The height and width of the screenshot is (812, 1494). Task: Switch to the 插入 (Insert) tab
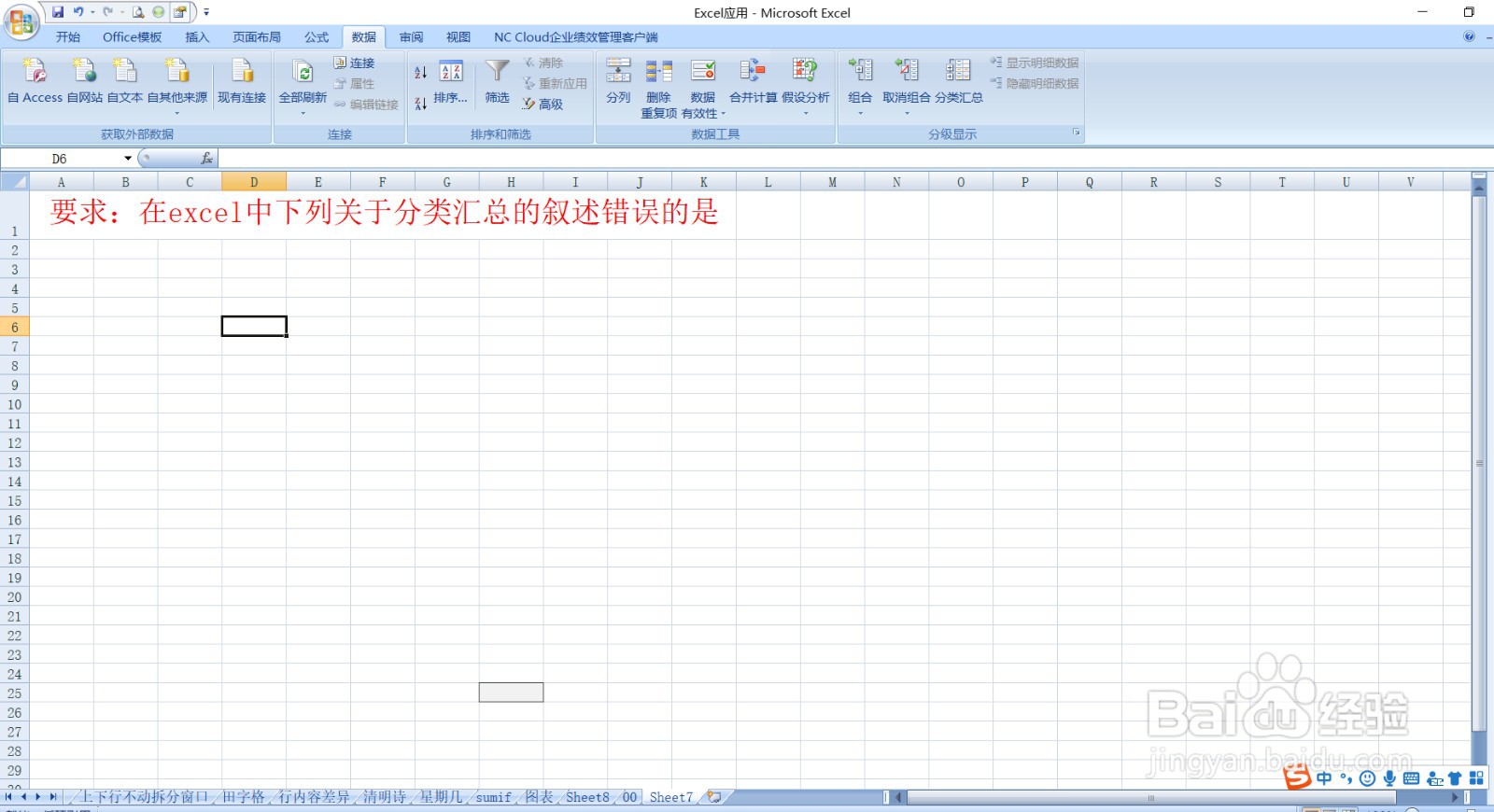(197, 37)
